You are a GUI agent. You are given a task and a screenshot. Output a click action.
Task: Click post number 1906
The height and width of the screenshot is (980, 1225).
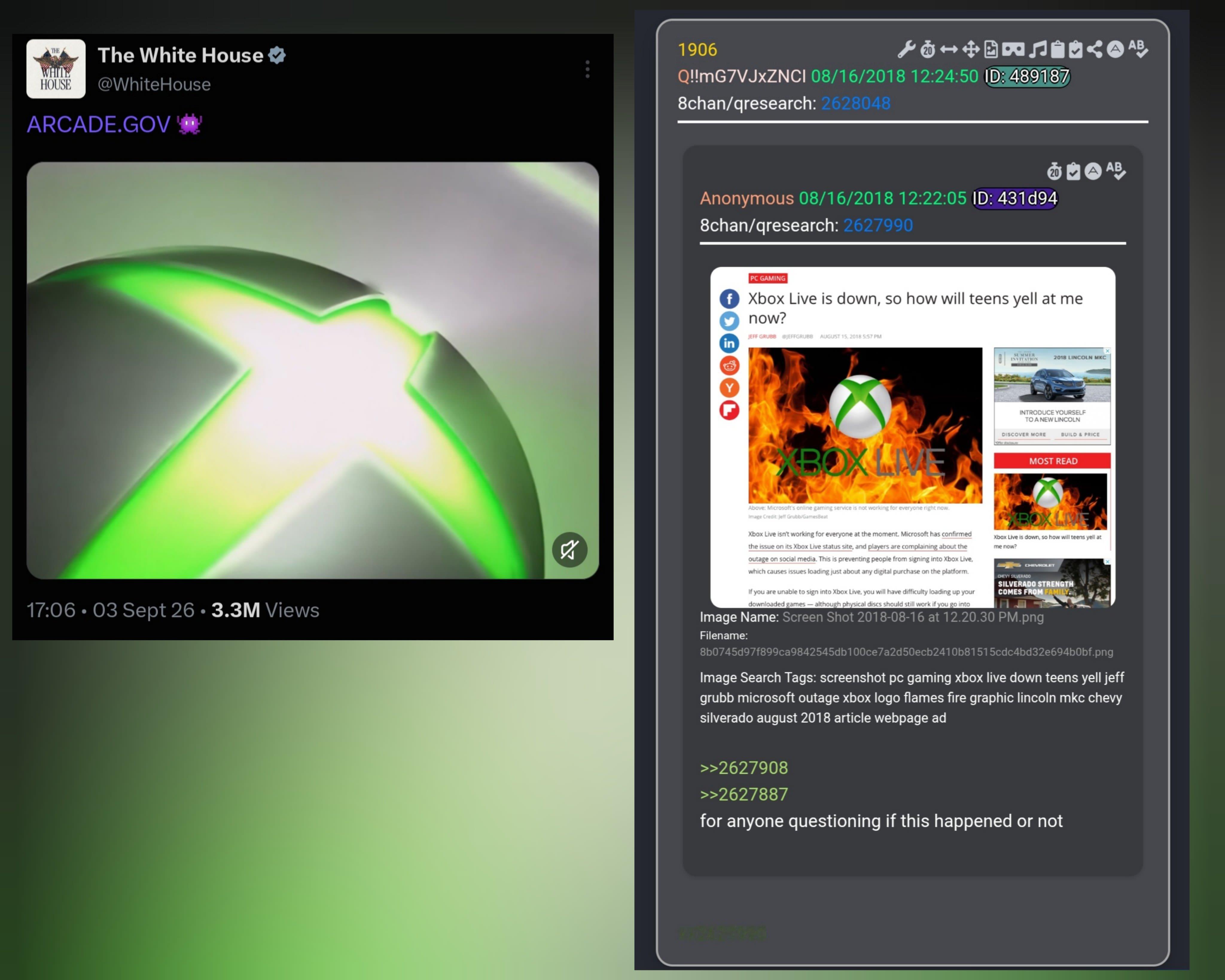(x=697, y=50)
